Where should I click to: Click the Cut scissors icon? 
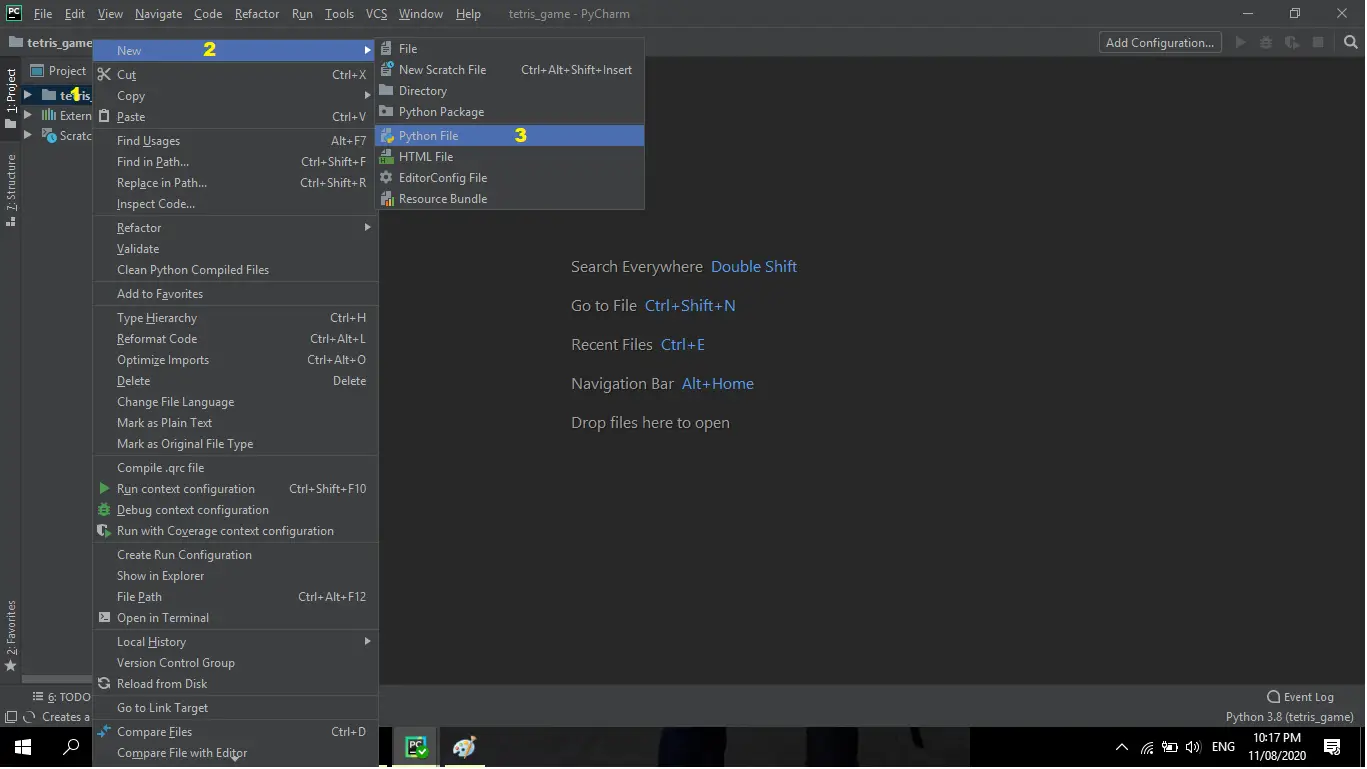[x=104, y=75]
